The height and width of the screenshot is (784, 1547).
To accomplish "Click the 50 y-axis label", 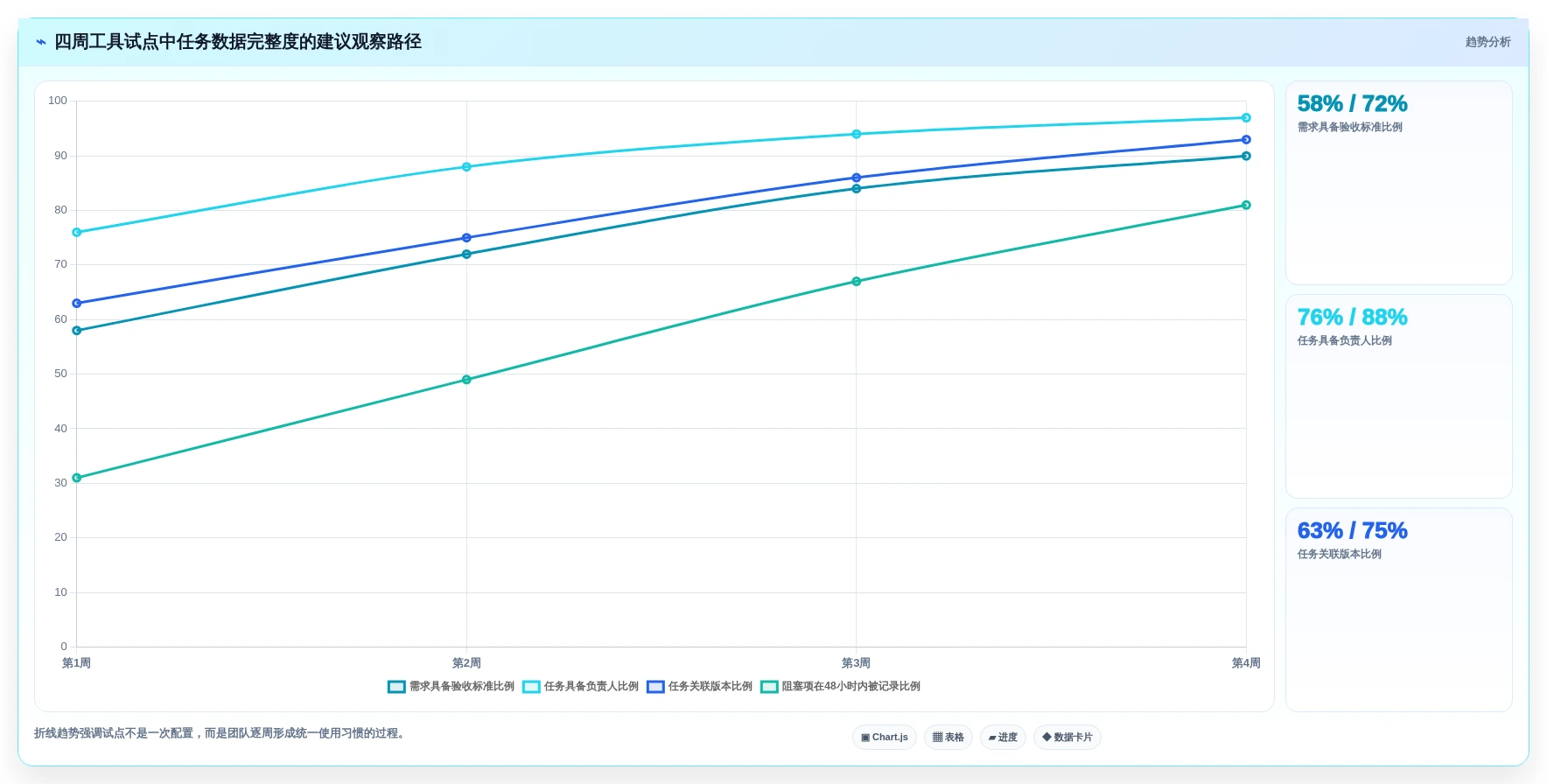I will [x=60, y=374].
